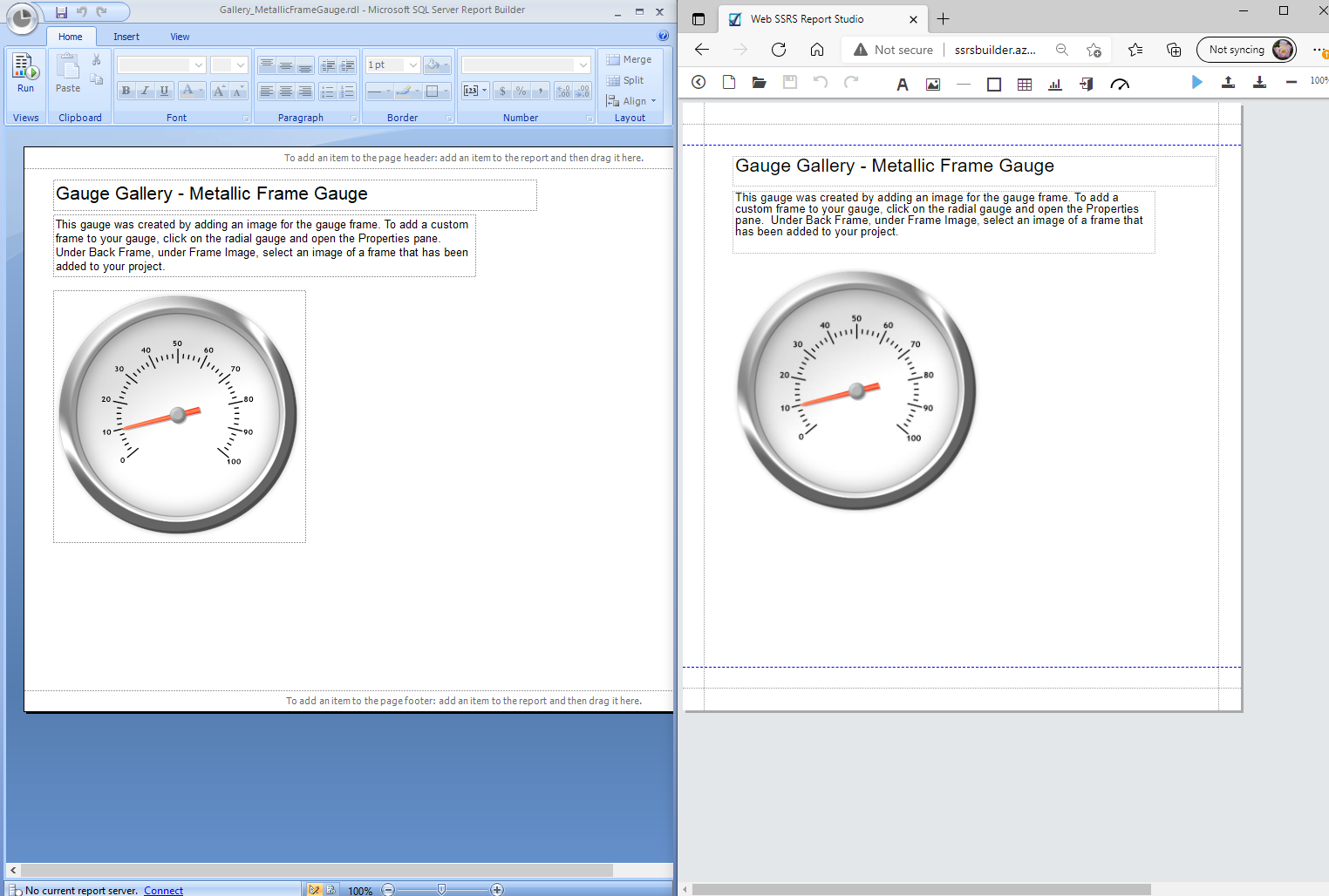Click the text box tool A icon
Image resolution: width=1329 pixels, height=896 pixels.
[903, 84]
